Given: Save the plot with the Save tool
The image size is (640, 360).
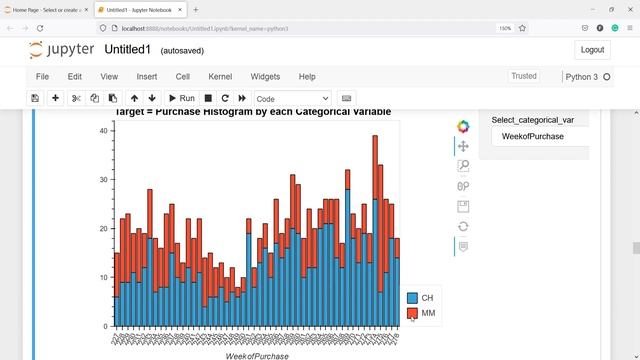Looking at the screenshot, I should pos(463,207).
